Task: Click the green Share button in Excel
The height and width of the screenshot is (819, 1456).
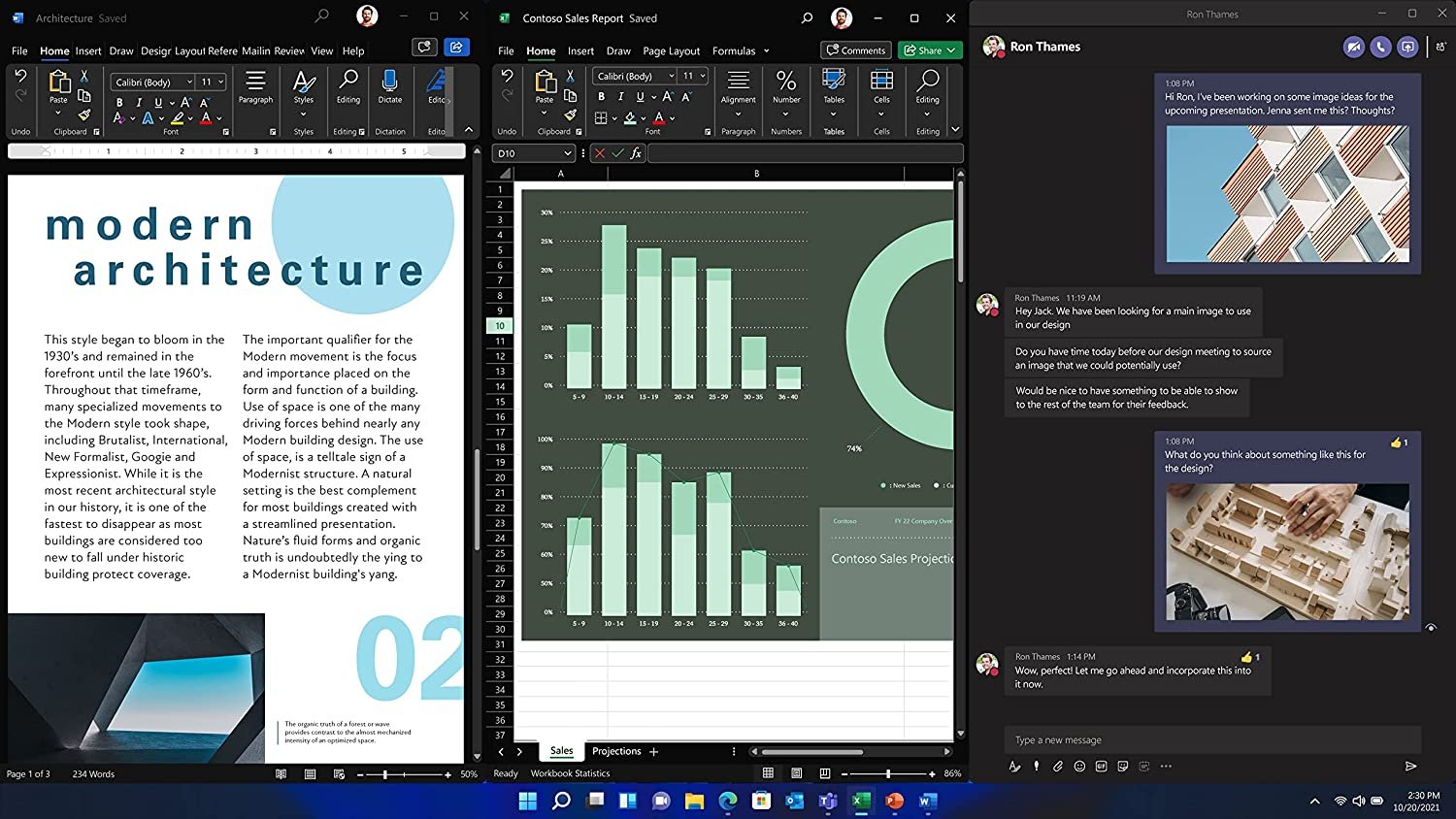Action: pyautogui.click(x=928, y=49)
